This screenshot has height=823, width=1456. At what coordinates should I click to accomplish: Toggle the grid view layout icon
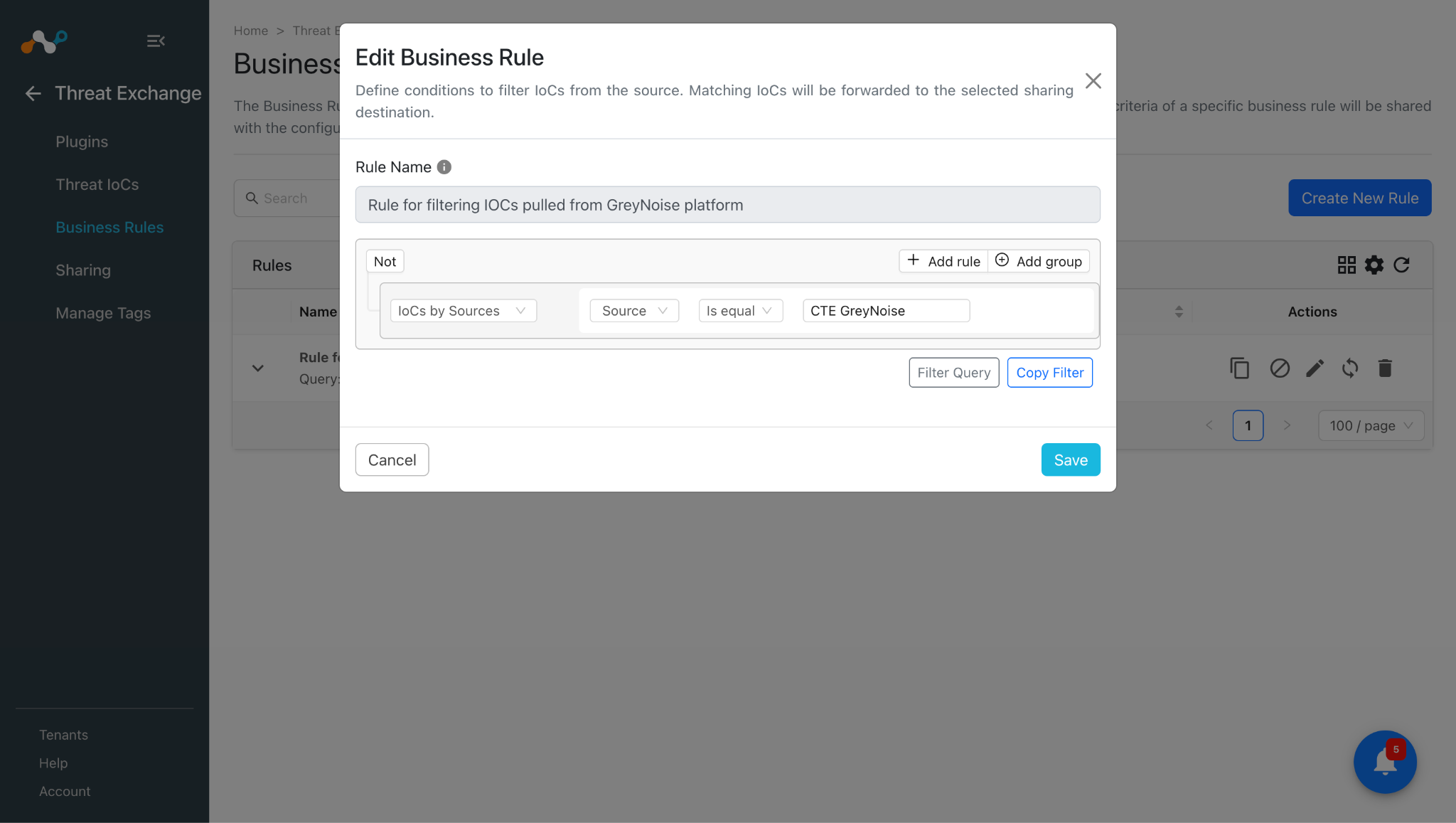point(1347,265)
